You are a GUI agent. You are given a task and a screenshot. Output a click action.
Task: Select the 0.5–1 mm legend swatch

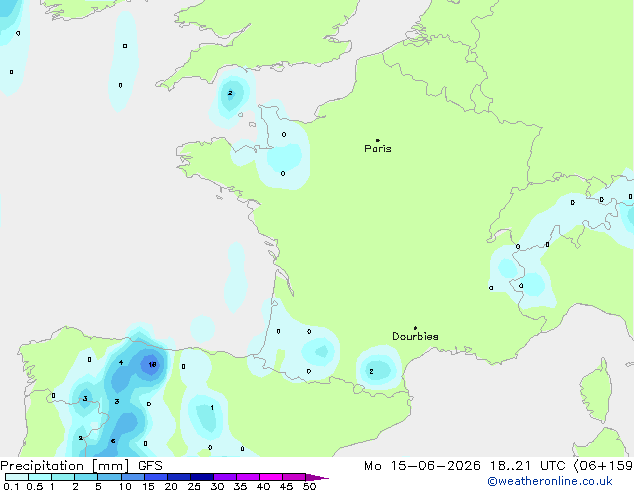[x=40, y=477]
